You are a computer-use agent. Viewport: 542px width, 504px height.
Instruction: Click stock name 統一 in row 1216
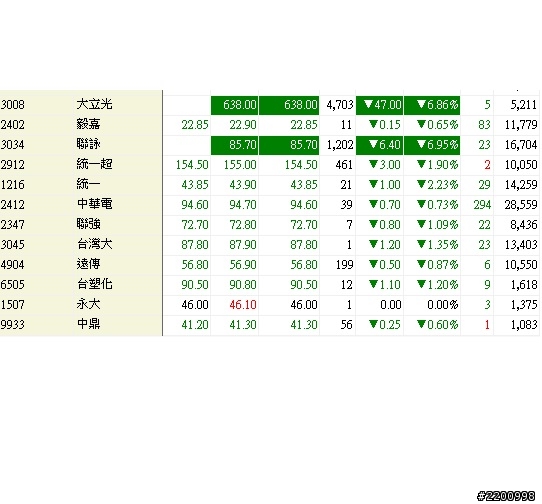[x=88, y=184]
